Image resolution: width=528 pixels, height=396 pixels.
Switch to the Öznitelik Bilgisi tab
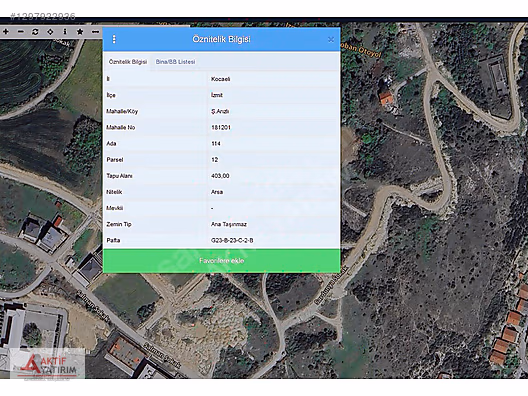click(128, 62)
